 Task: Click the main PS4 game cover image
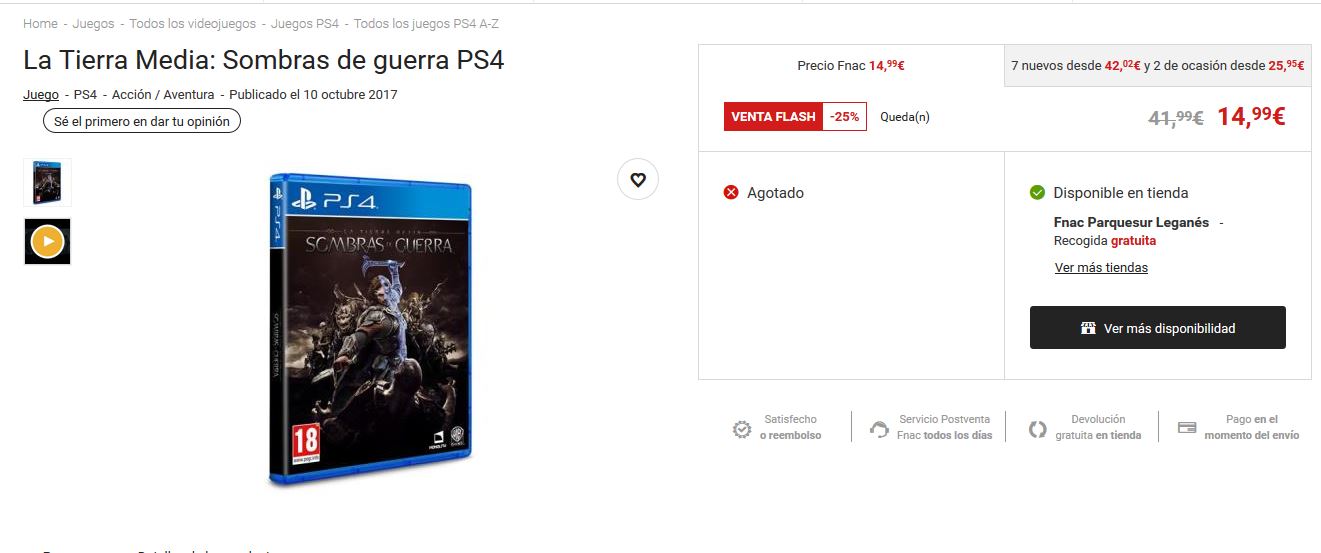pos(370,329)
